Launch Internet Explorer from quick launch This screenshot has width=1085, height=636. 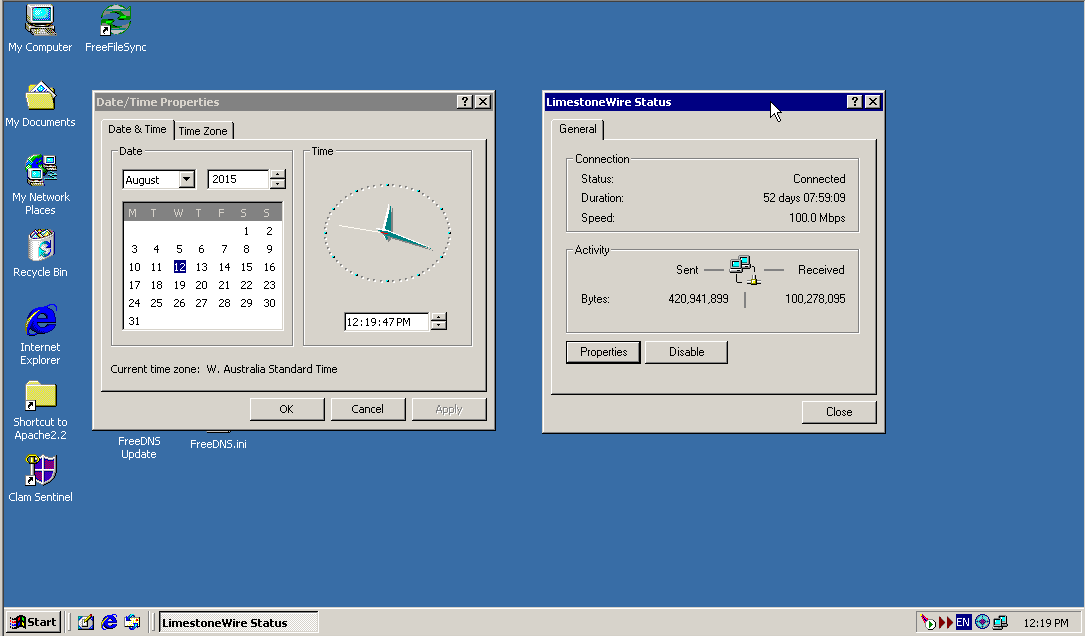coord(109,622)
